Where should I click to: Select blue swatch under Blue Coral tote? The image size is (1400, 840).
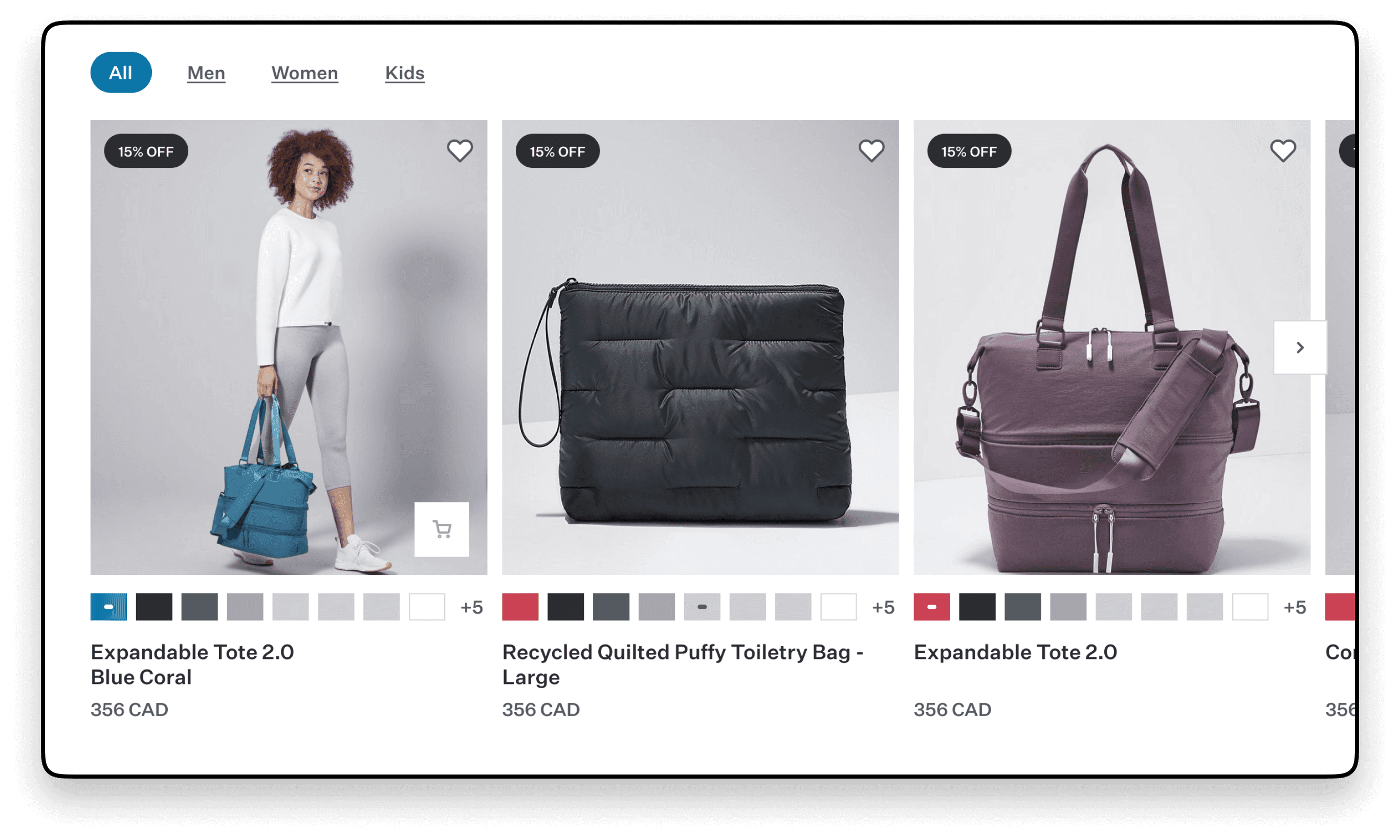point(108,607)
